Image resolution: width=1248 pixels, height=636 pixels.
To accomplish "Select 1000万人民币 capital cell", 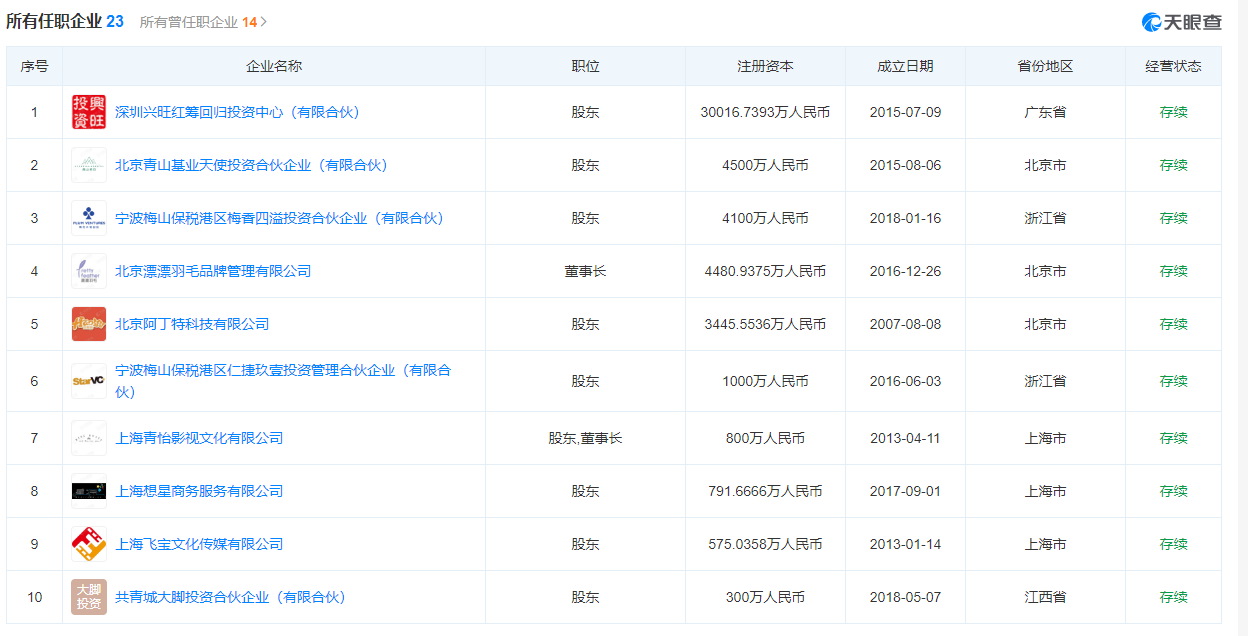I will [x=765, y=381].
